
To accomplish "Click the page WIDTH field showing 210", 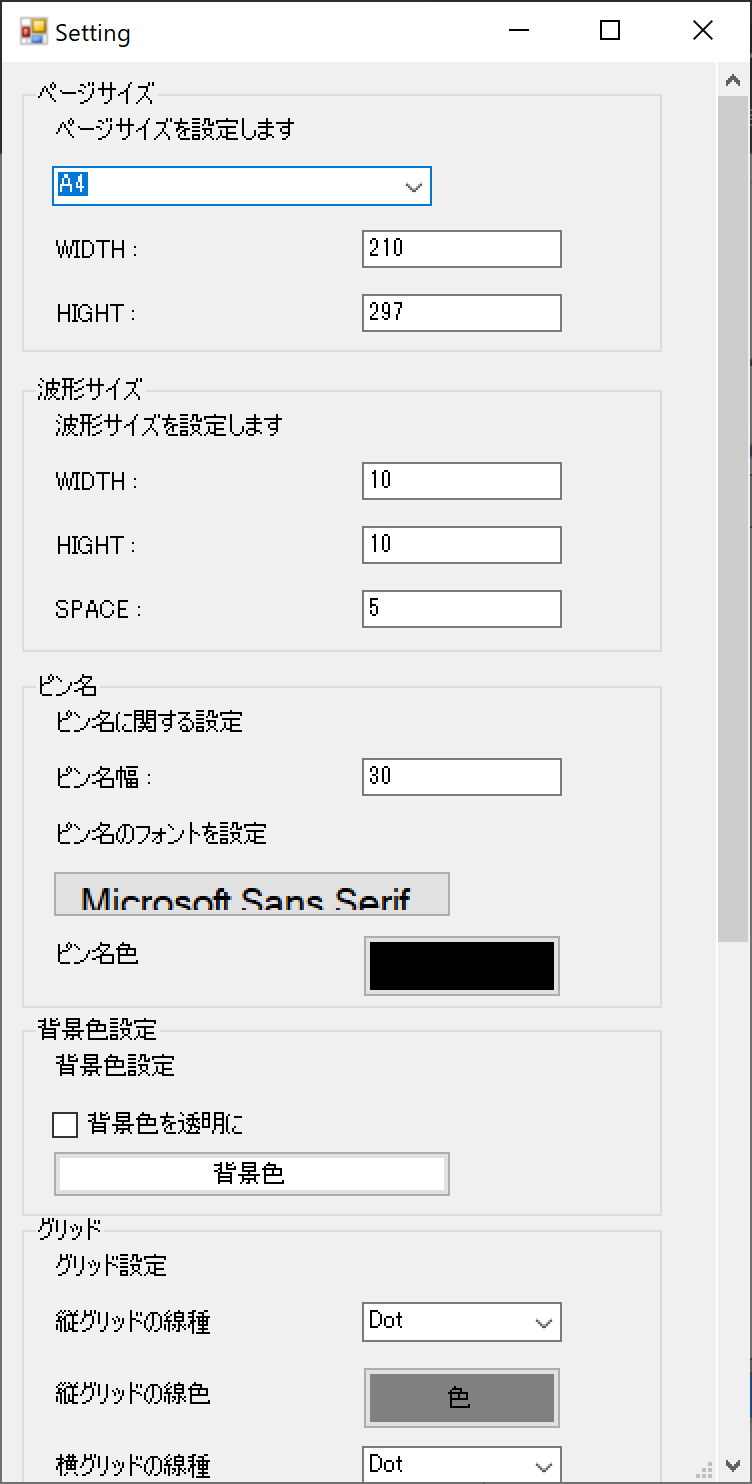I will (462, 249).
